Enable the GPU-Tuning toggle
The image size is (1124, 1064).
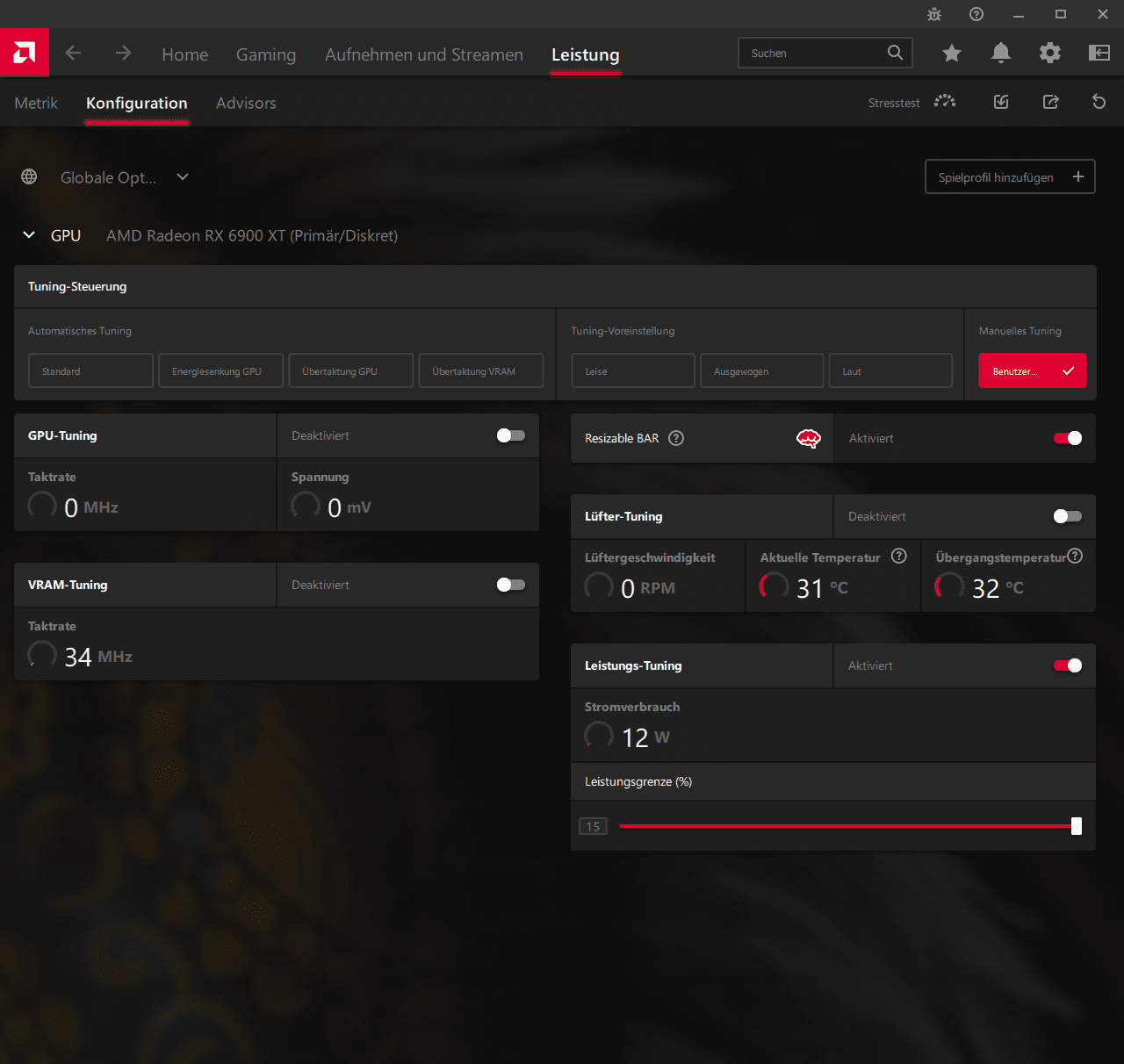[511, 435]
